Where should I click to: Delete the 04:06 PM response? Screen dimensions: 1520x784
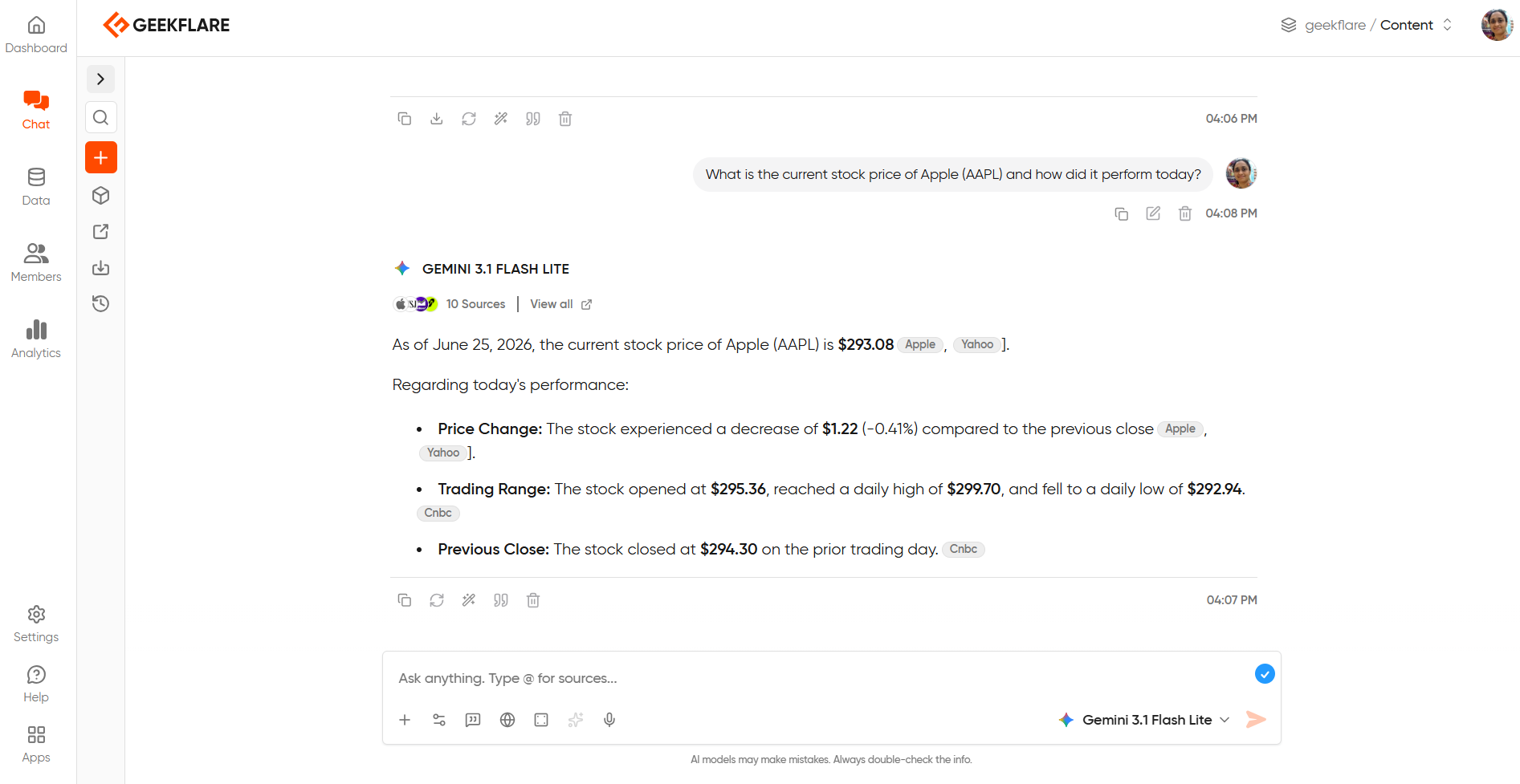pos(565,119)
